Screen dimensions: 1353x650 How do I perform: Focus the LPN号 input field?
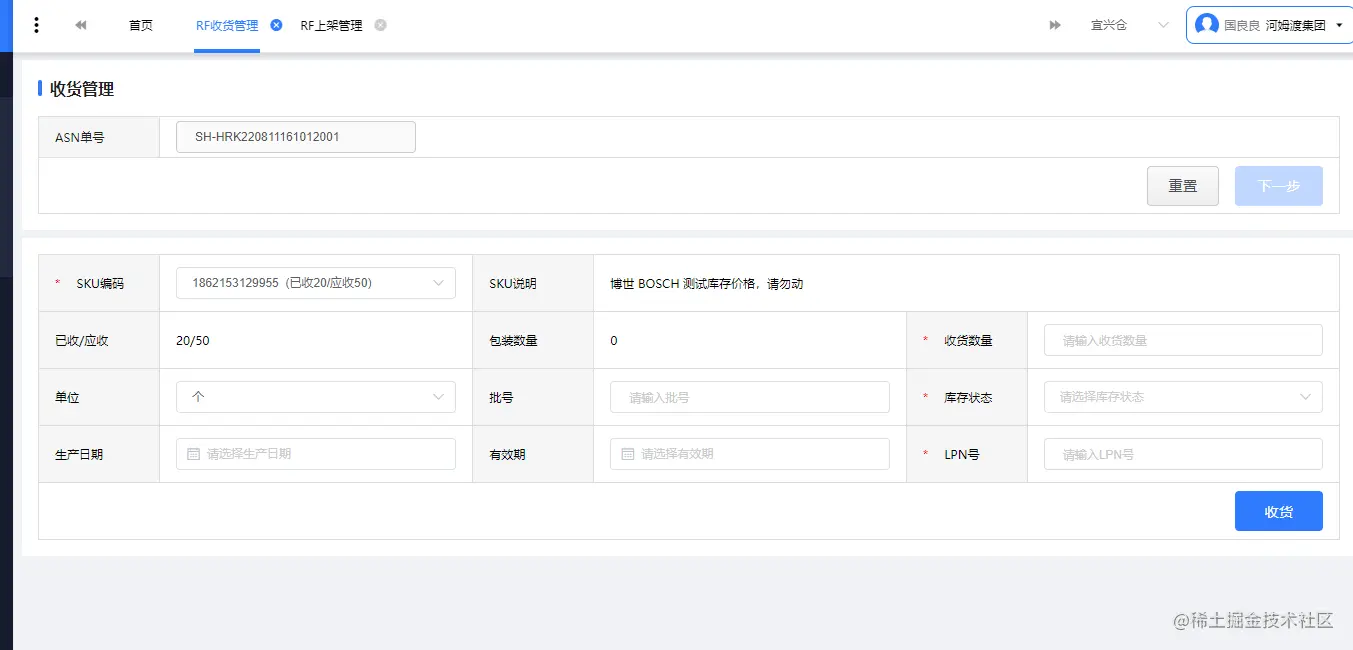click(x=1183, y=454)
